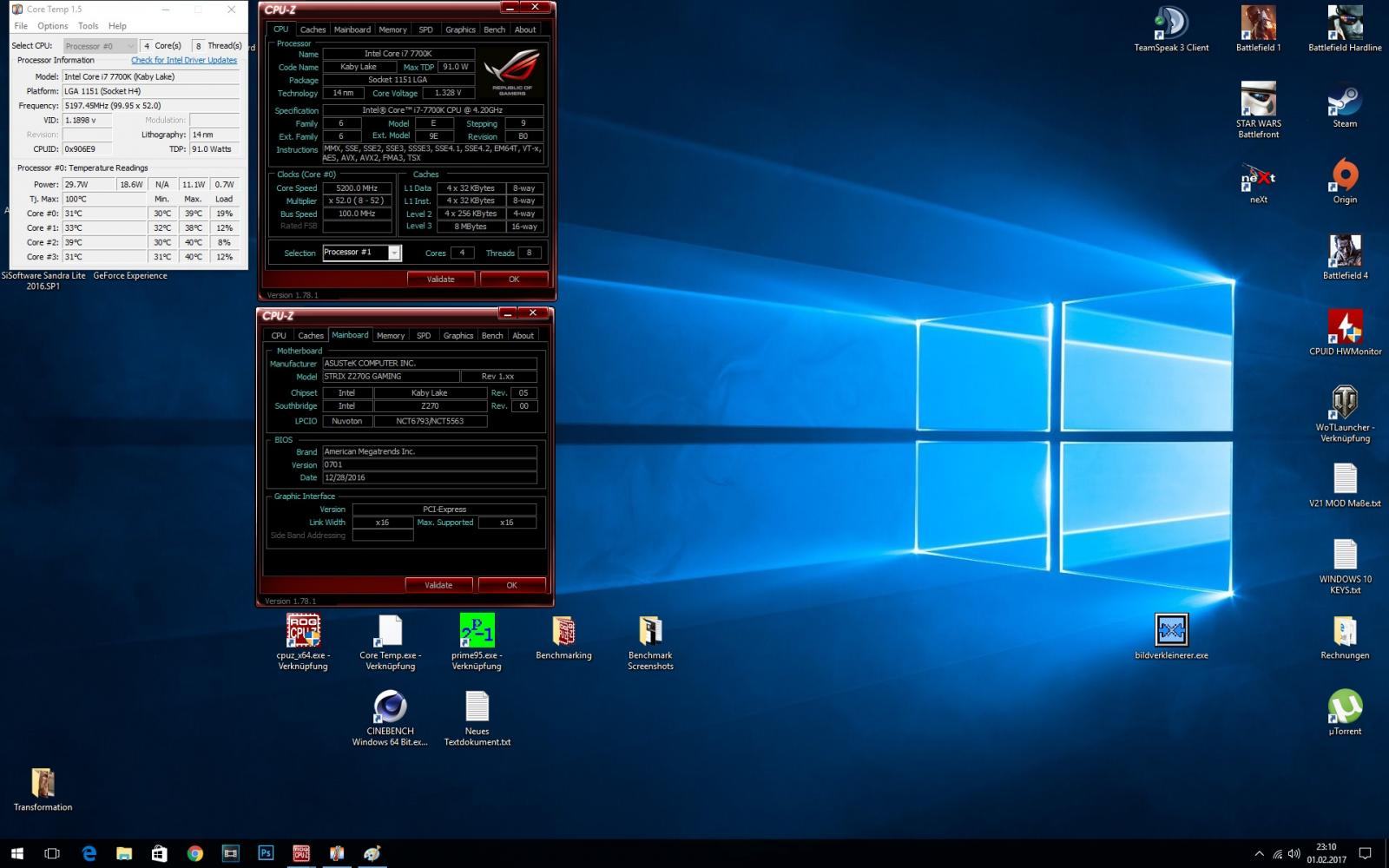This screenshot has height=868, width=1389.
Task: Click Validate in bottom CPU-Z window
Action: coord(438,585)
